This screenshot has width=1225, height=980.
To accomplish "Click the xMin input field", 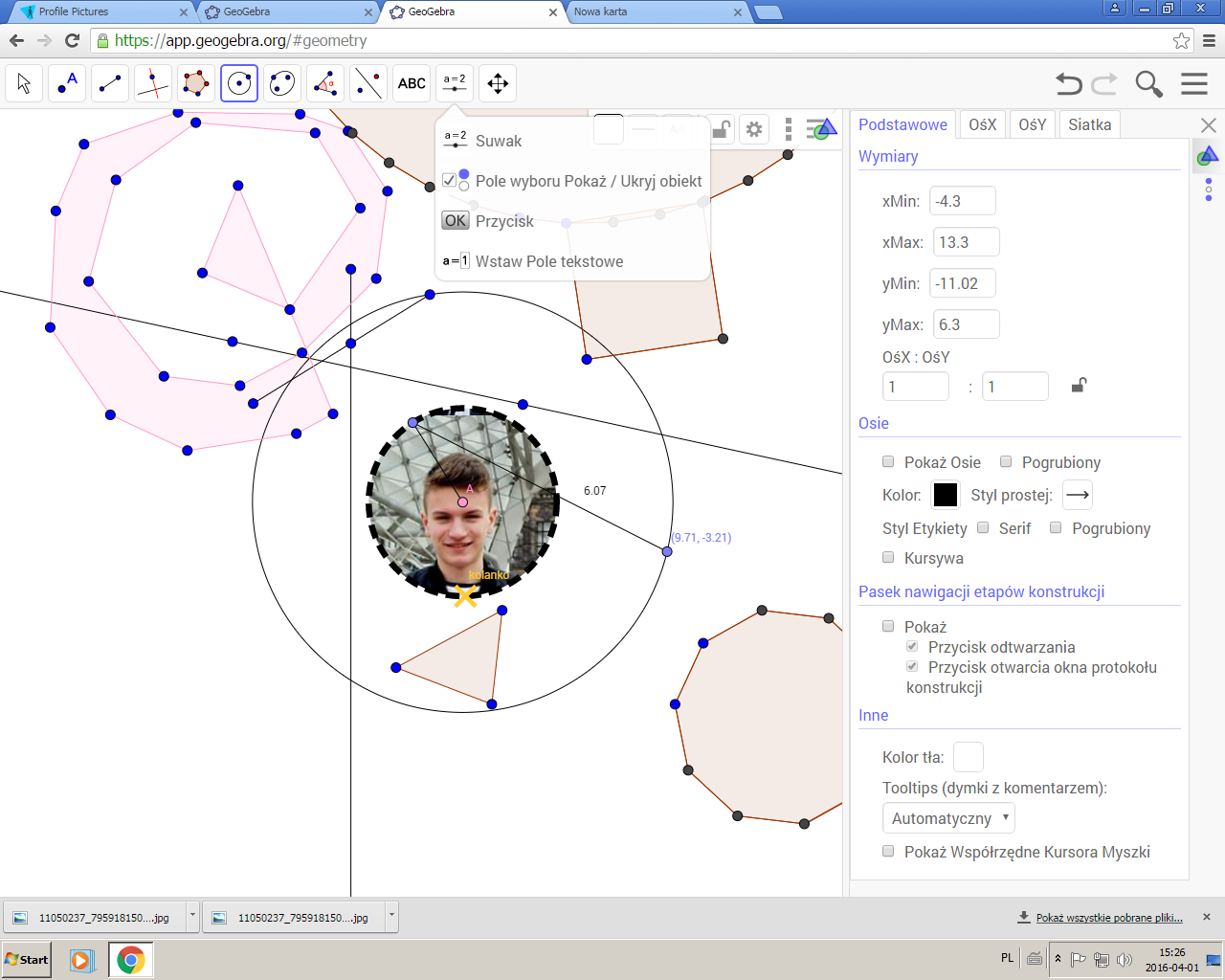I will pyautogui.click(x=962, y=201).
